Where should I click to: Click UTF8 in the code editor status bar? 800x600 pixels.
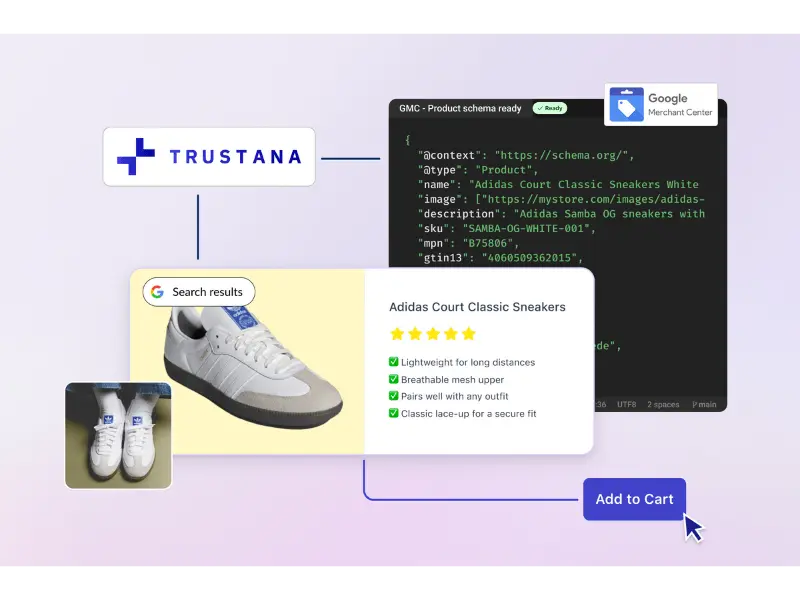tap(627, 405)
